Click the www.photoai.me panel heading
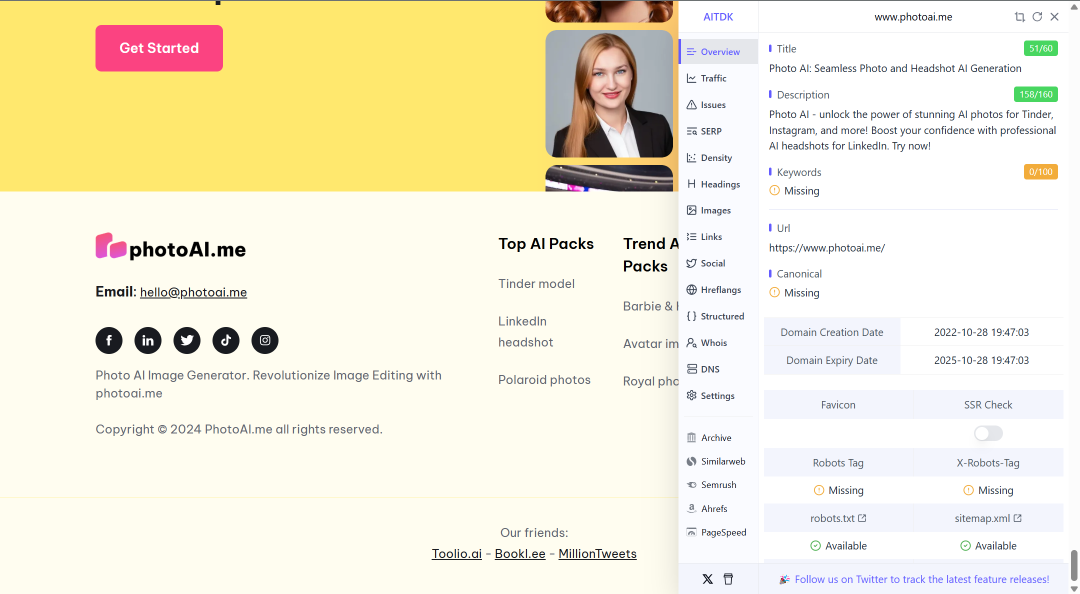This screenshot has height=594, width=1080. coord(913,17)
